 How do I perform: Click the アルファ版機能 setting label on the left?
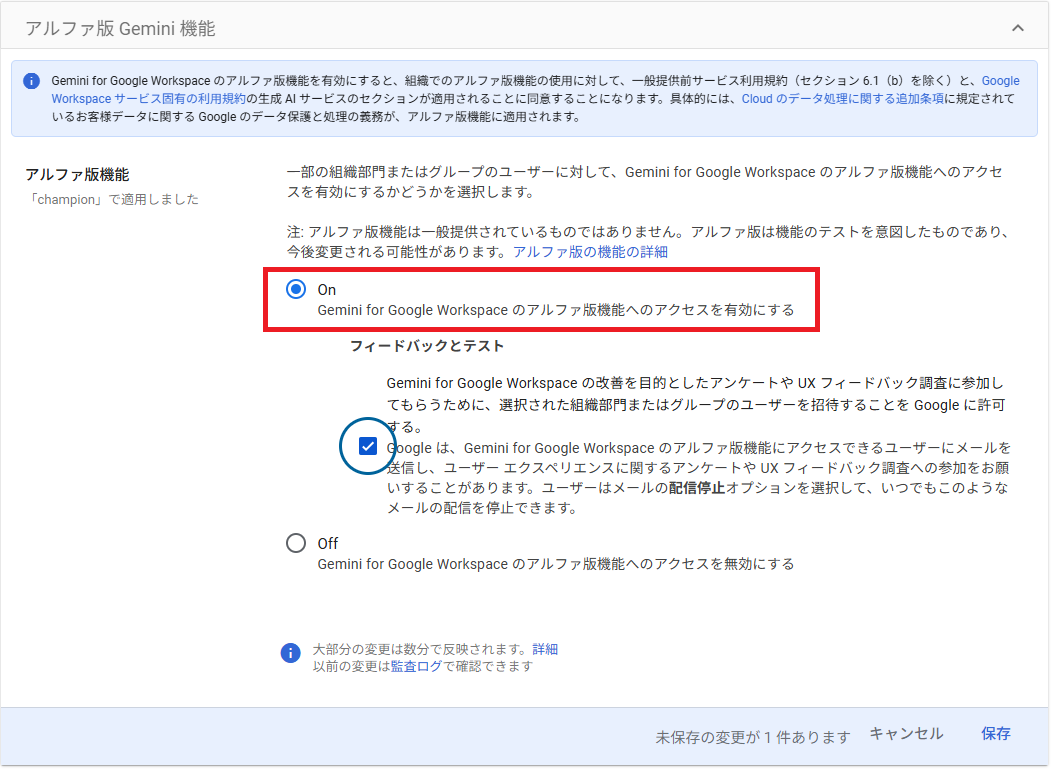tap(77, 175)
